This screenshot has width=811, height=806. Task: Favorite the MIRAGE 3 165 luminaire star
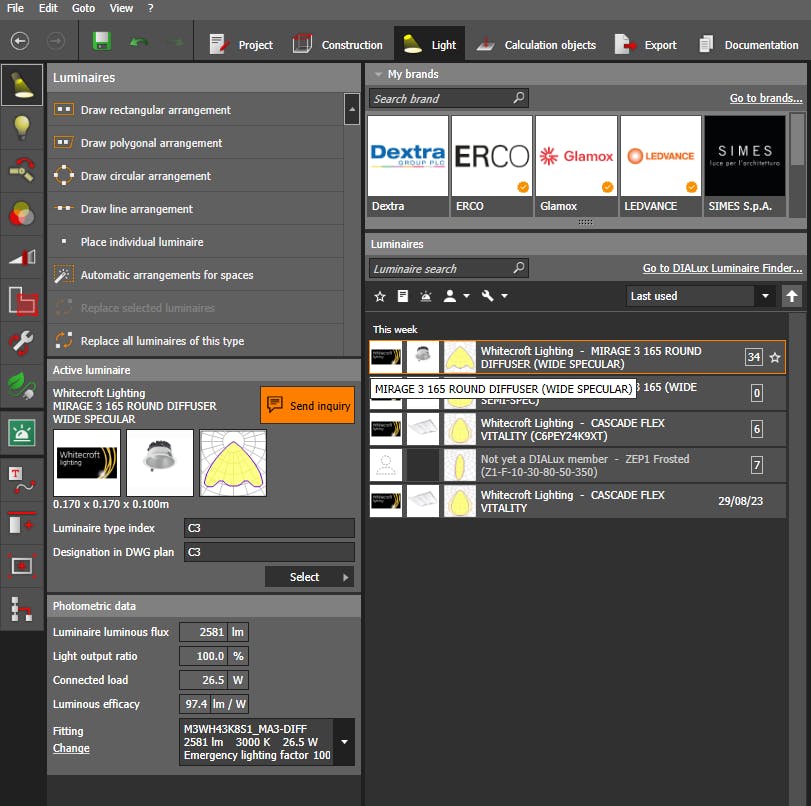click(775, 358)
